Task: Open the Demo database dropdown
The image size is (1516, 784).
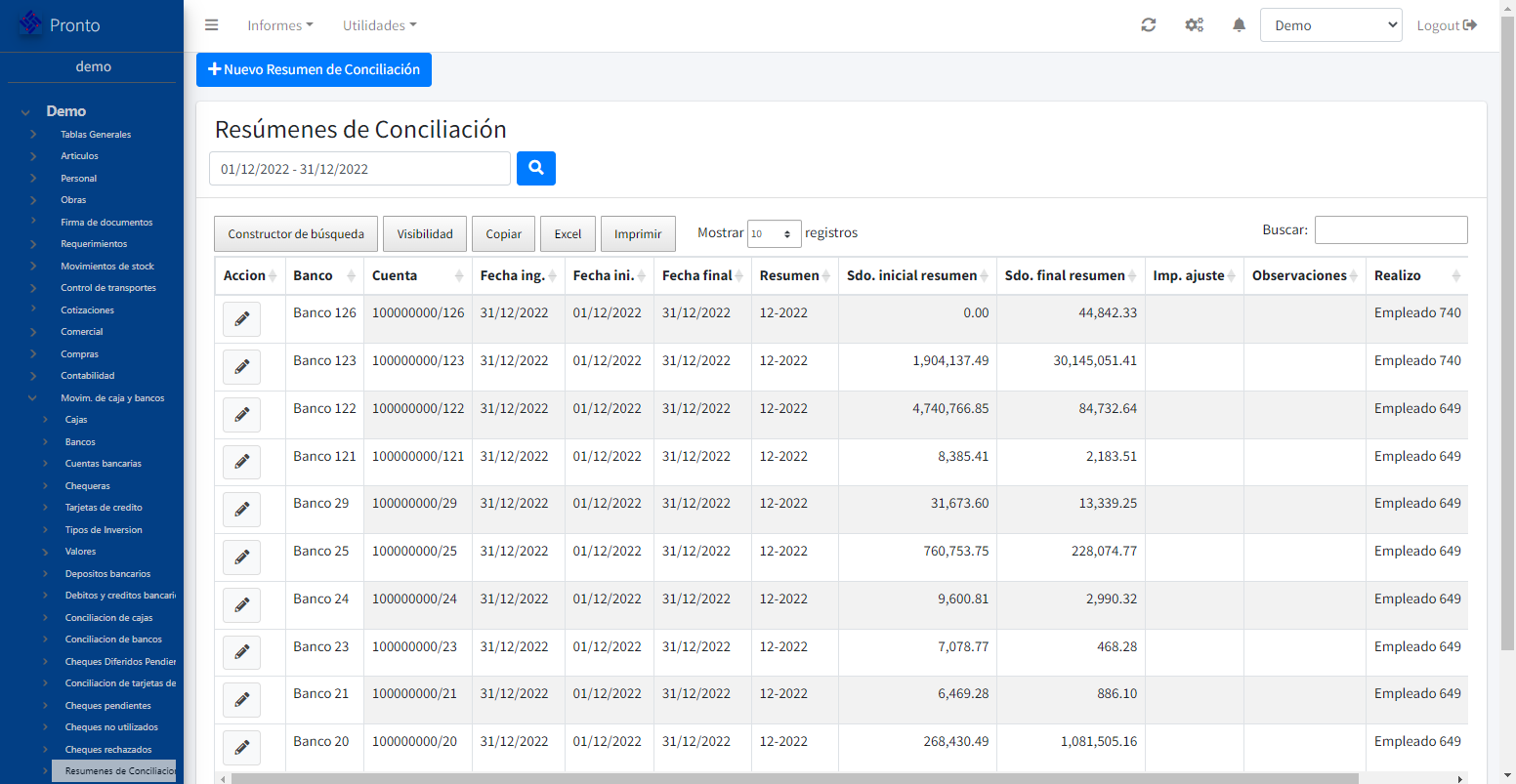Action: [1330, 25]
